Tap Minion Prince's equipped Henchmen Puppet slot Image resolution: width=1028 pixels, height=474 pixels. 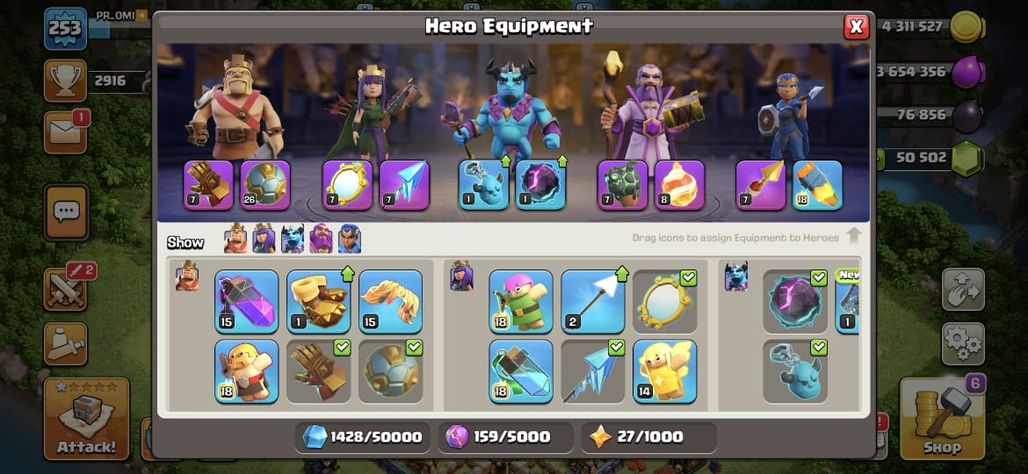(x=483, y=185)
